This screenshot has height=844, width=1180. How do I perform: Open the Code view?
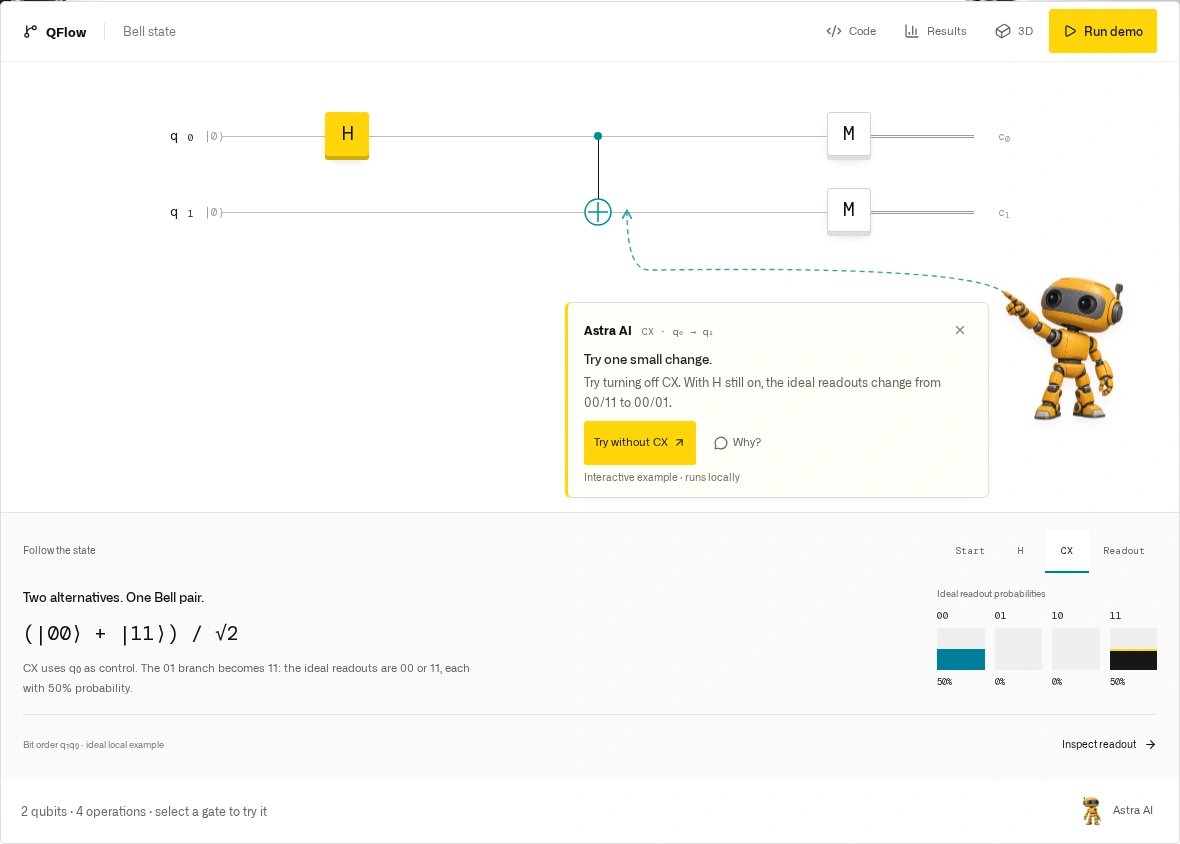(x=851, y=32)
